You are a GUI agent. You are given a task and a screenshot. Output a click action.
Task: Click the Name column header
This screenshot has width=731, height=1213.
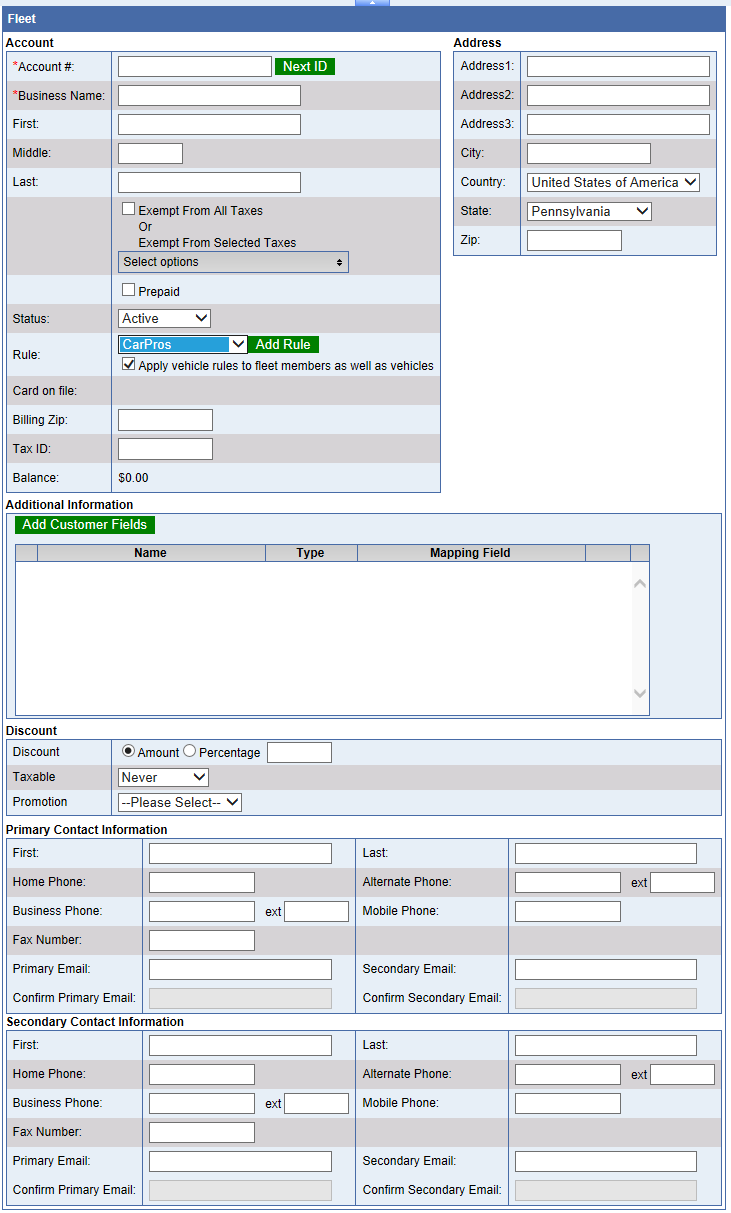150,553
